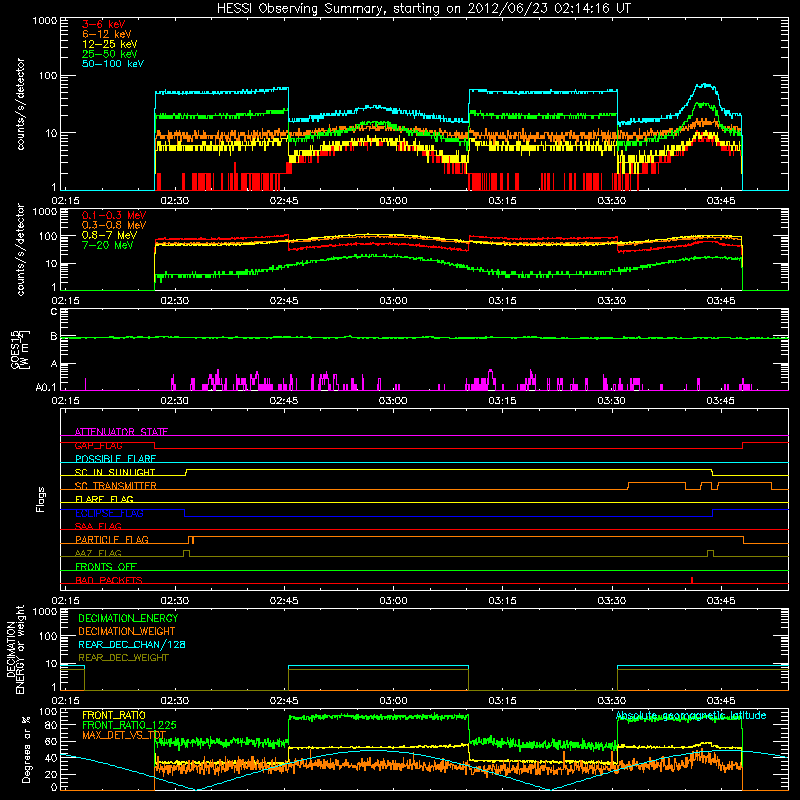Click the MAX_DET_VS_TOT legend label
The image size is (800, 800).
click(x=124, y=735)
